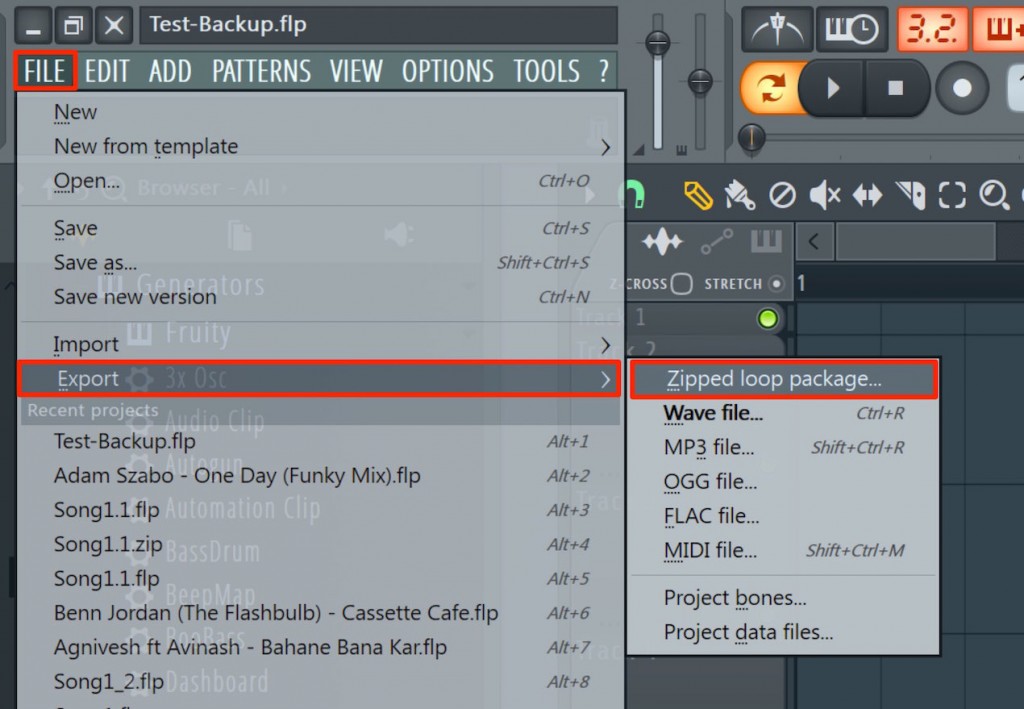Select the Slice tool (razor icon)
The image size is (1024, 709).
click(x=910, y=195)
